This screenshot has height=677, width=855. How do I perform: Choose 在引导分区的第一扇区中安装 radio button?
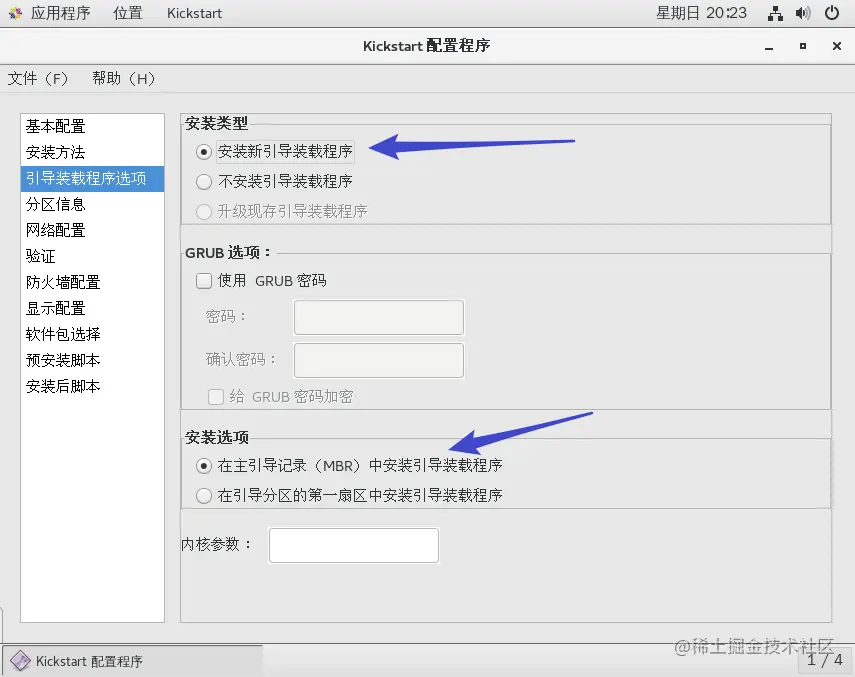204,496
